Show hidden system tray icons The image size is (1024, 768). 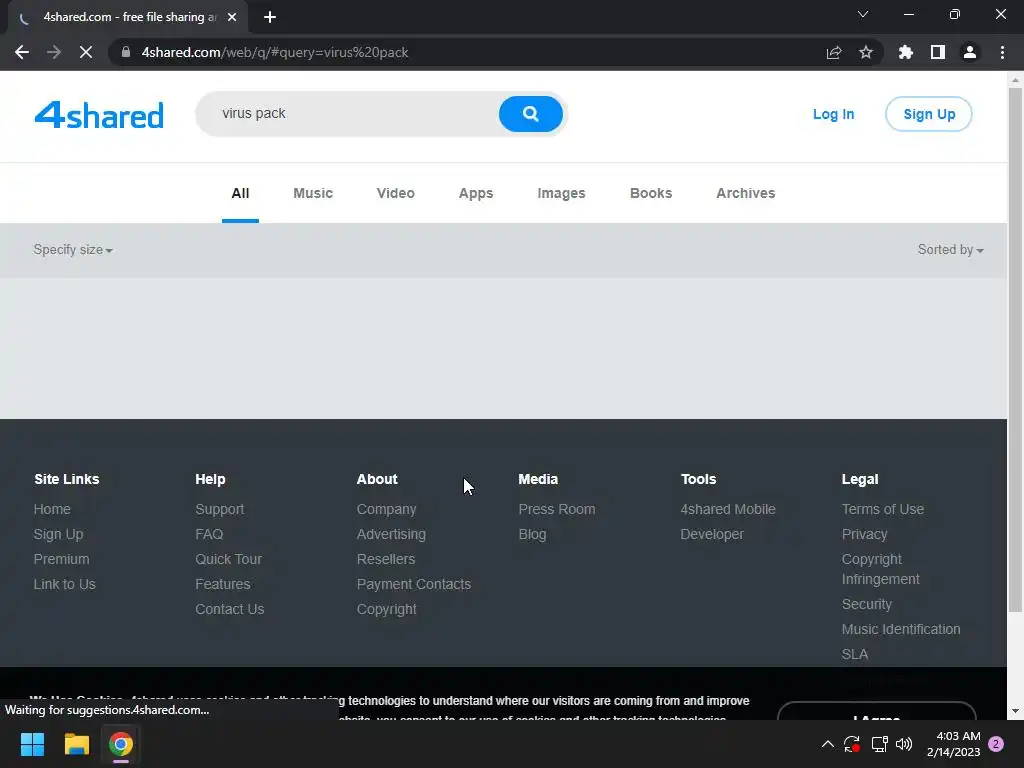[827, 744]
